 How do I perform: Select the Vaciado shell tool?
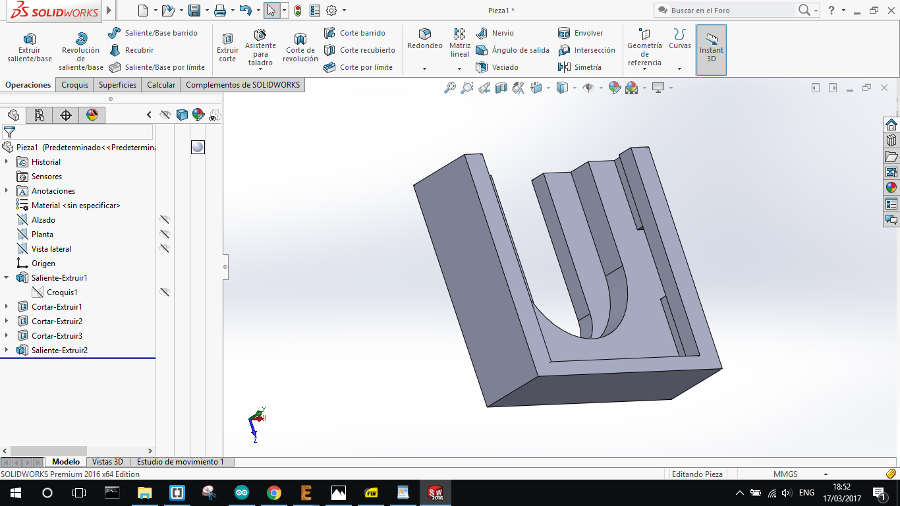point(497,67)
